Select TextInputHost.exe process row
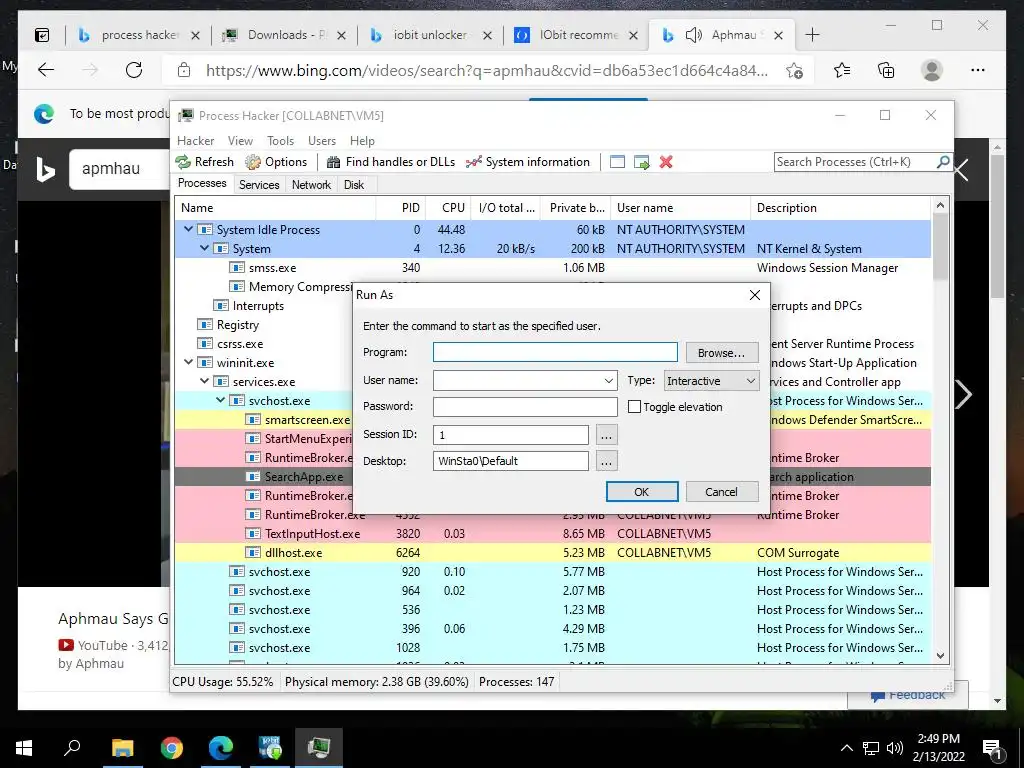The width and height of the screenshot is (1024, 768). tap(552, 534)
